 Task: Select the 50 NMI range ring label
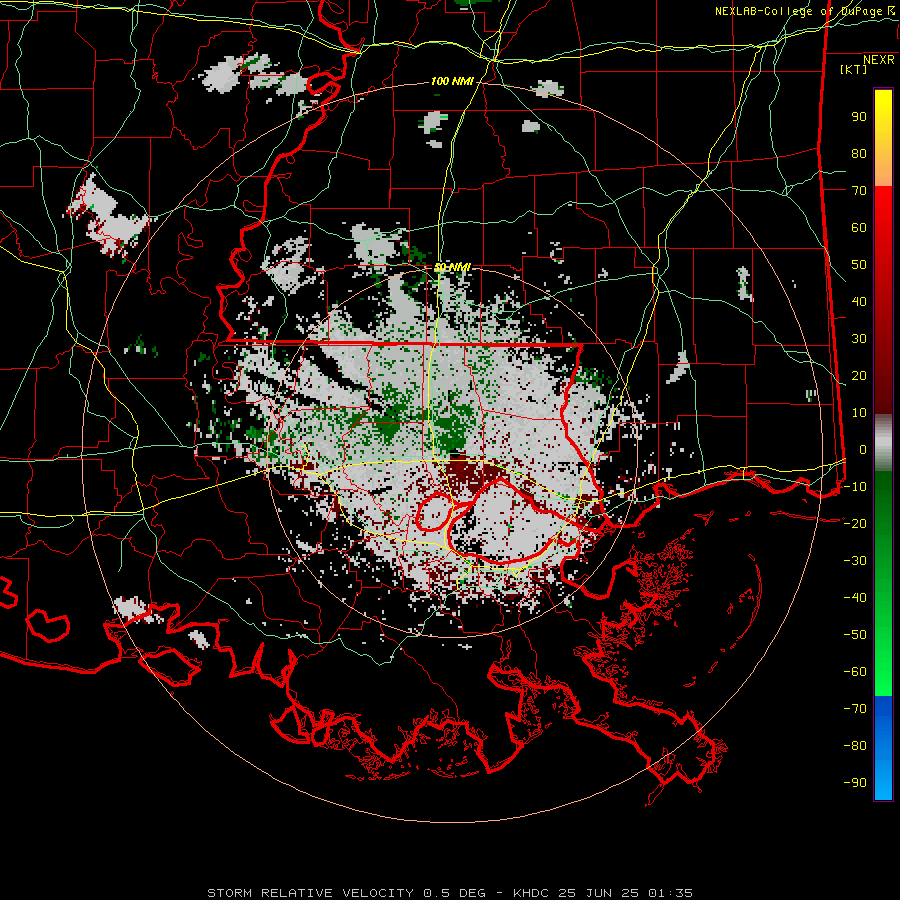(x=452, y=267)
